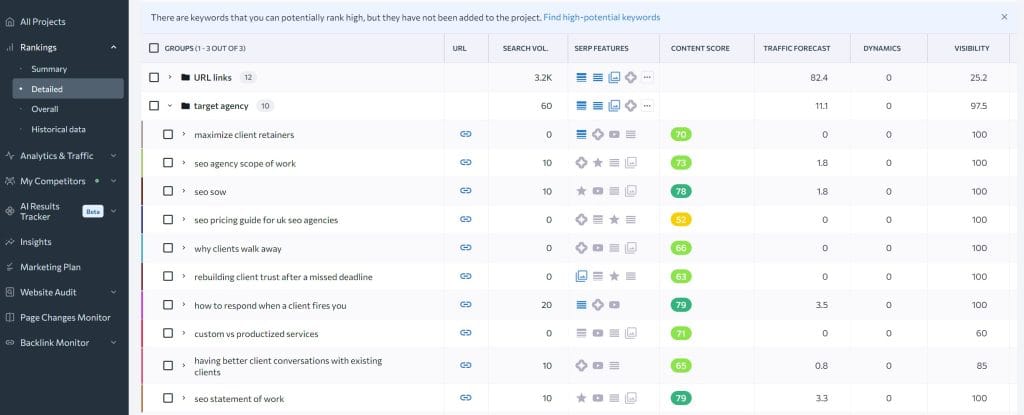This screenshot has width=1024, height=415.
Task: Check the URL links group checkbox
Action: click(x=154, y=77)
